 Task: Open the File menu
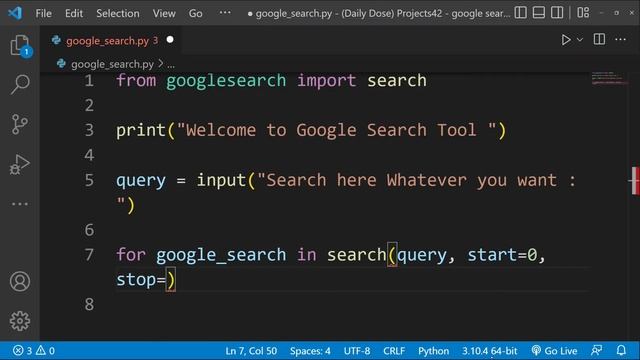tap(43, 13)
